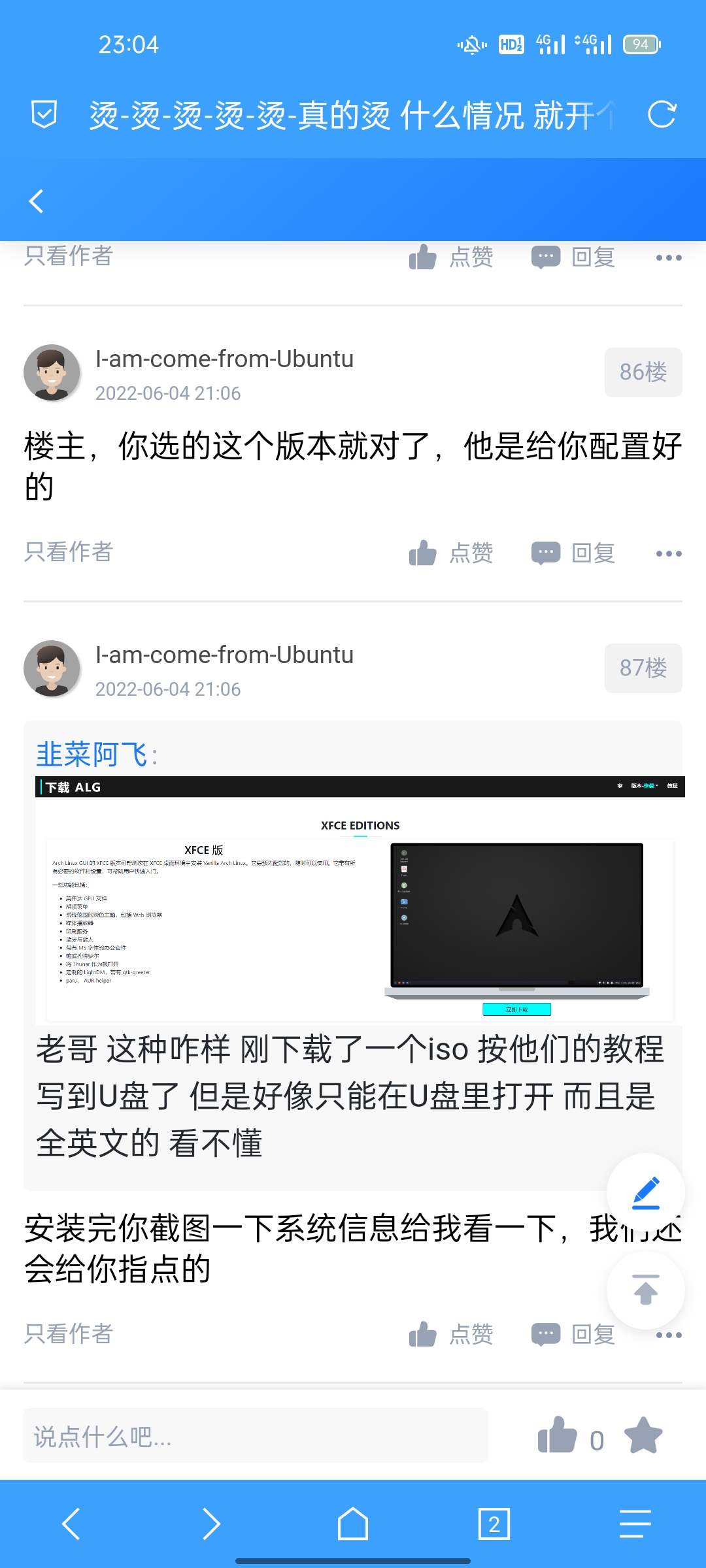Favorite the thread with the star icon

coord(644,1435)
